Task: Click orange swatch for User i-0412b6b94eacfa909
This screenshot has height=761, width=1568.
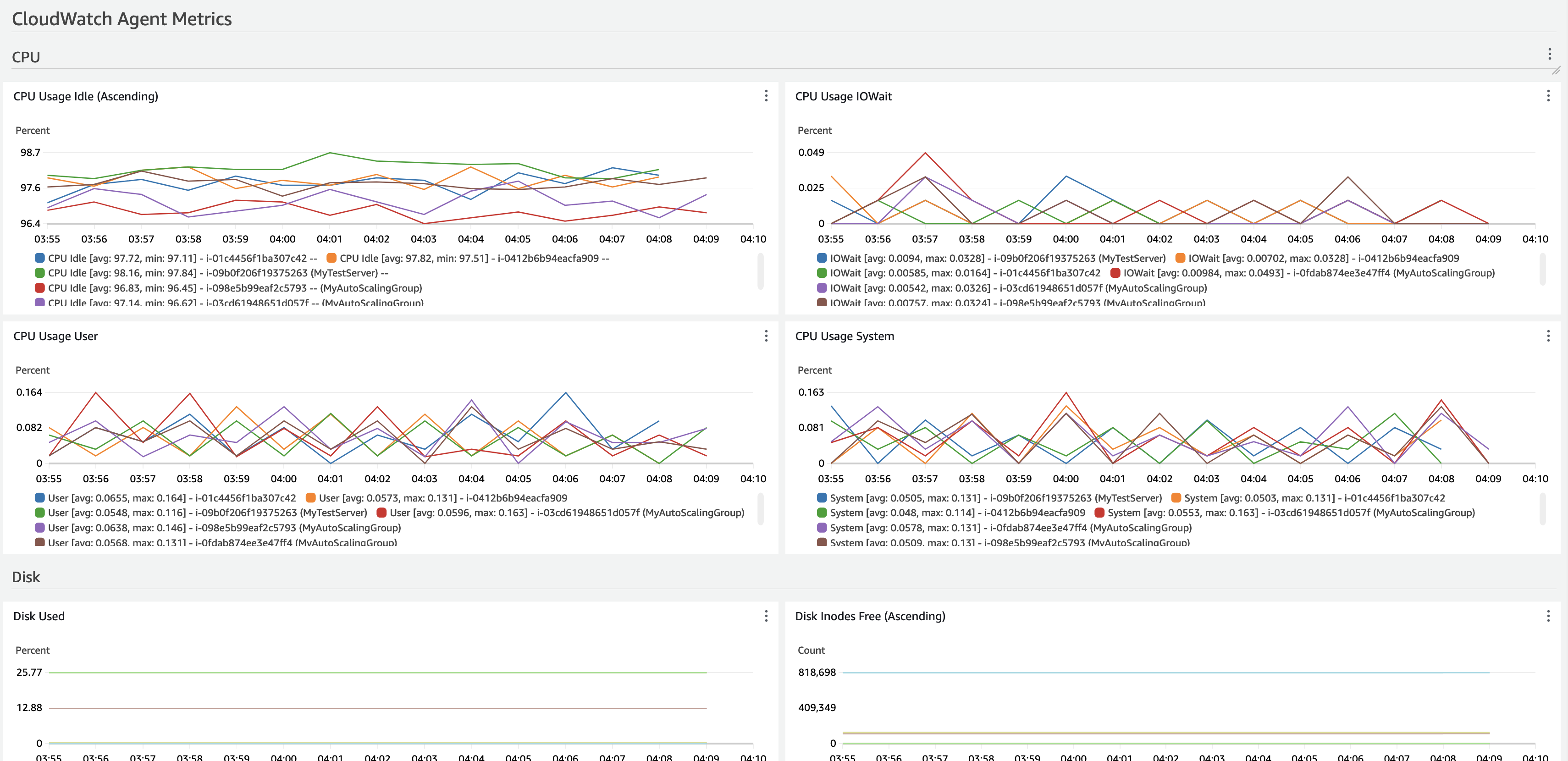Action: coord(310,498)
